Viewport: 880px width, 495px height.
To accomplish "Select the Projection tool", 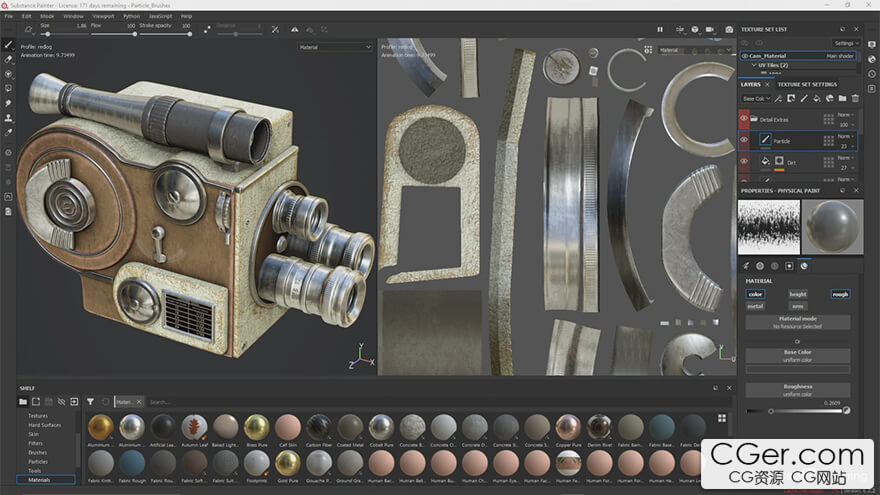I will tap(8, 74).
